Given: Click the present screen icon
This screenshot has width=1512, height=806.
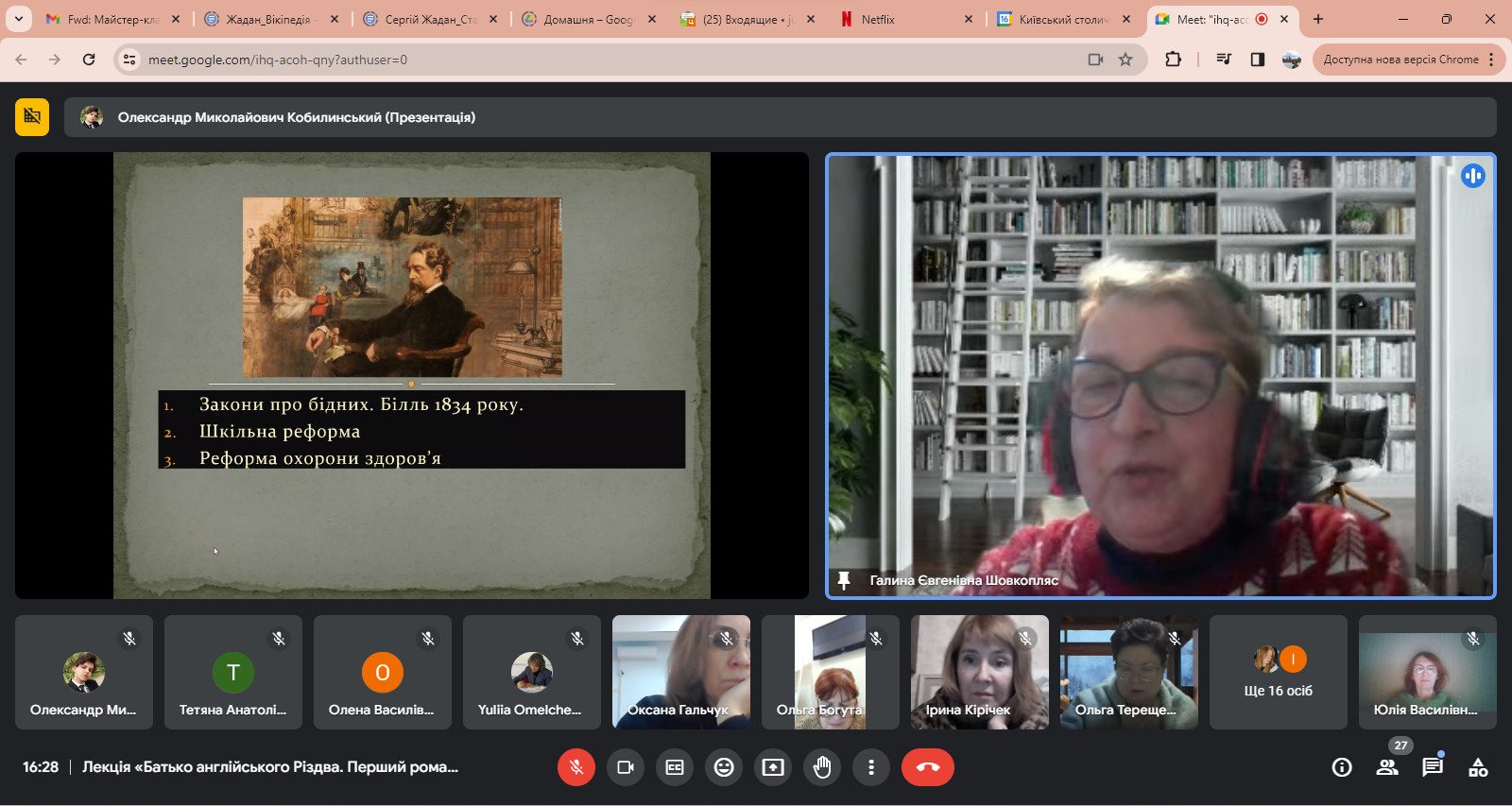Looking at the screenshot, I should [773, 767].
